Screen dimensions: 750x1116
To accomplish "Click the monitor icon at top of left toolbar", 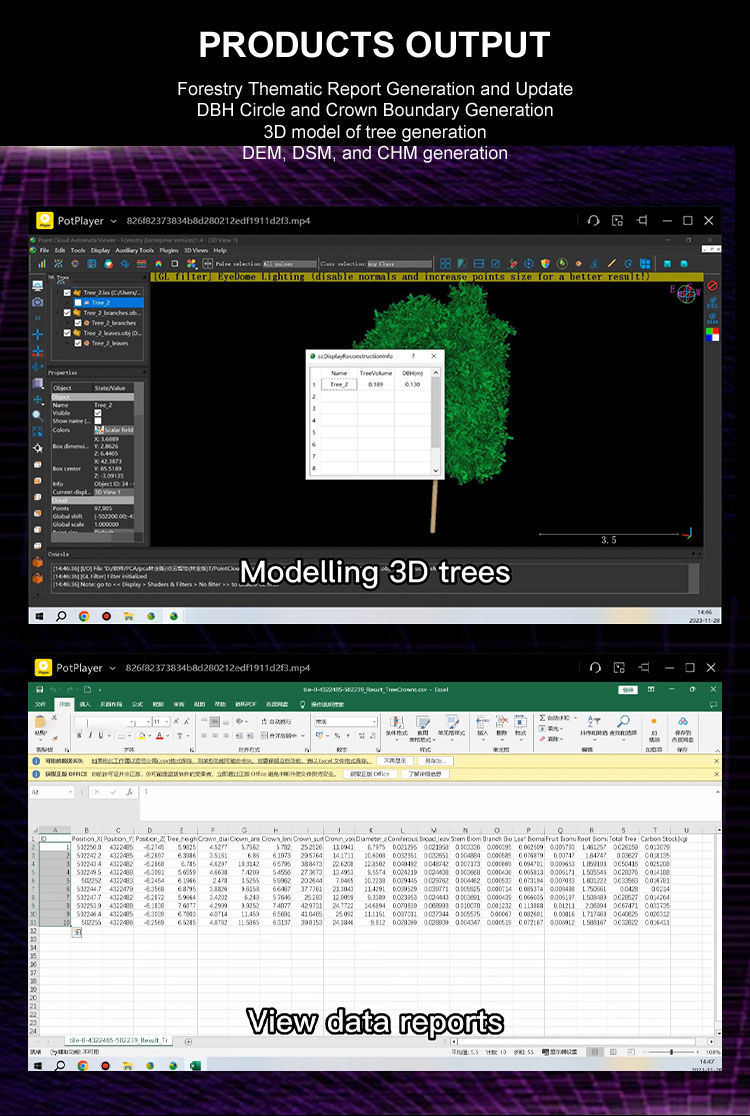I will point(38,285).
